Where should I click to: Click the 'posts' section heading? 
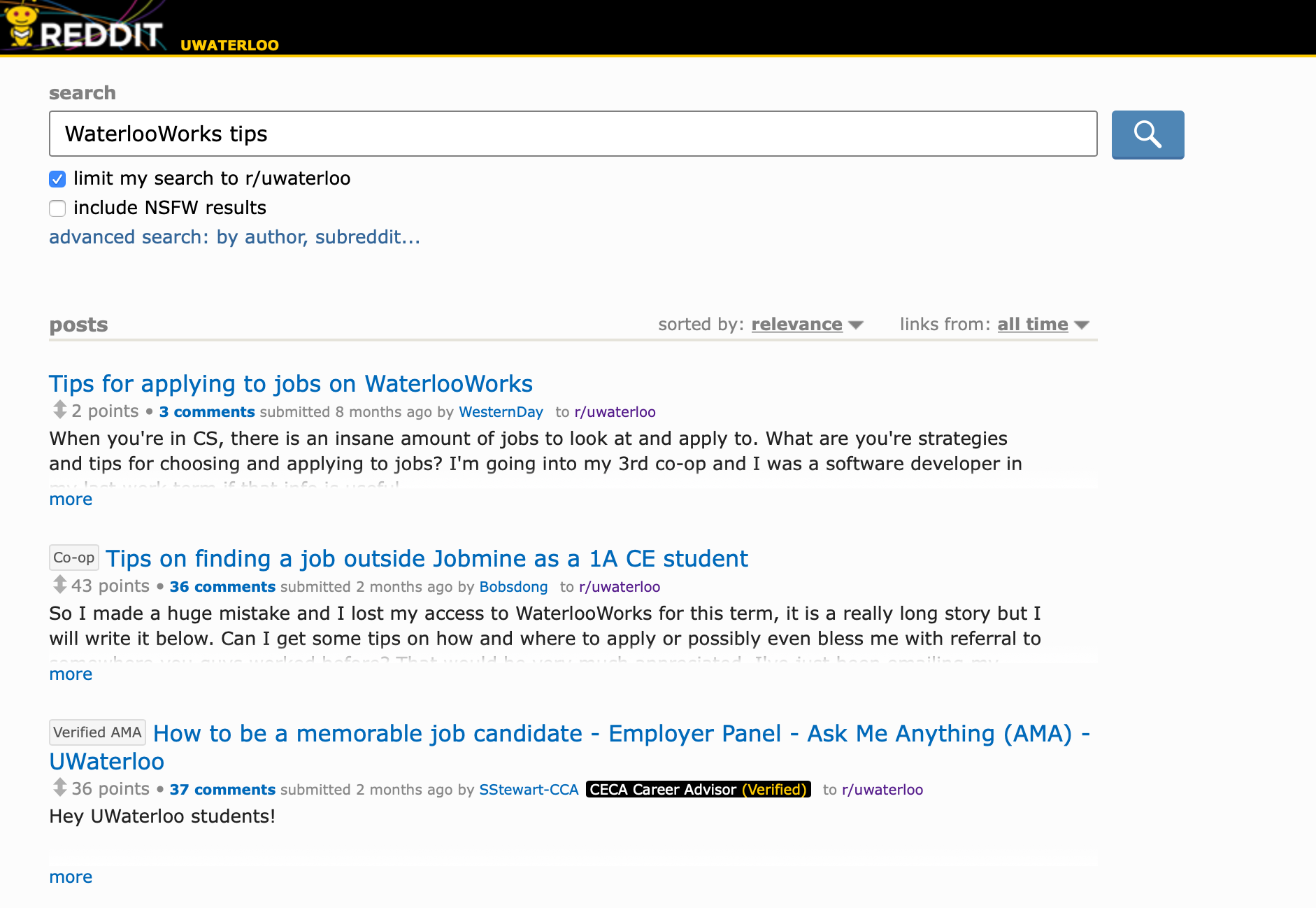pyautogui.click(x=78, y=325)
